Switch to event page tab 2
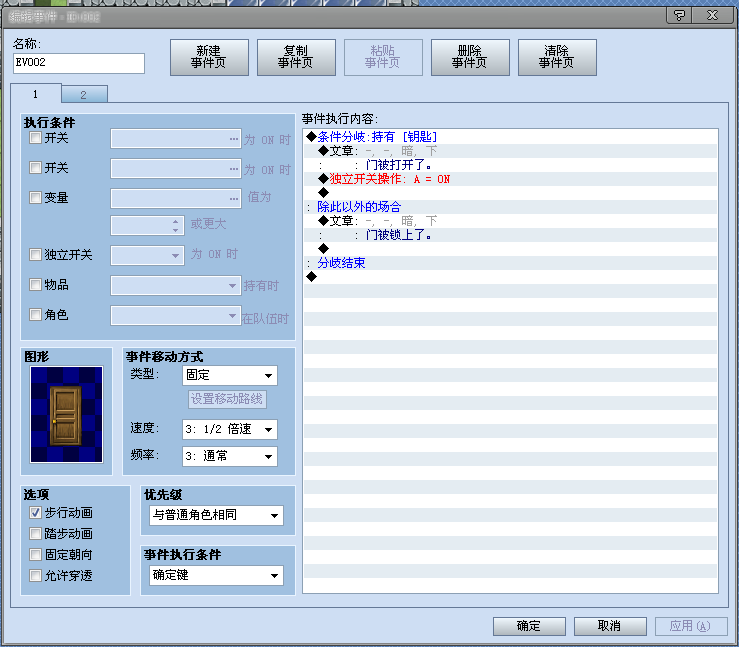Screen dimensions: 739x647 click(x=84, y=95)
